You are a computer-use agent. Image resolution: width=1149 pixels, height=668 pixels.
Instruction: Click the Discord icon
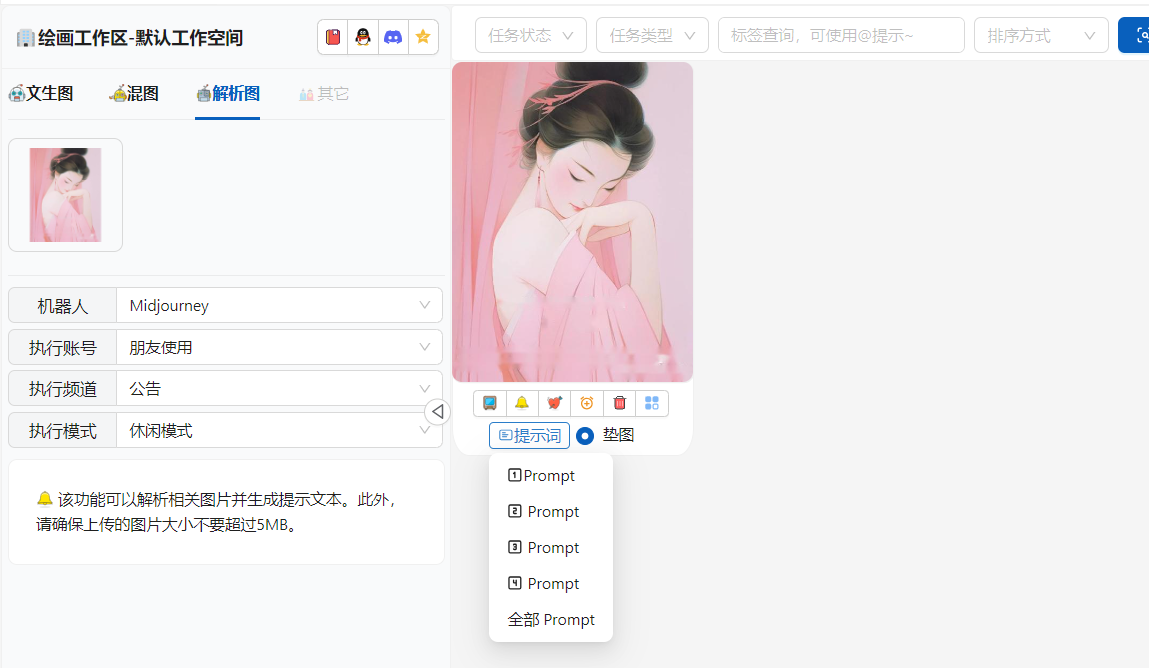coord(393,37)
